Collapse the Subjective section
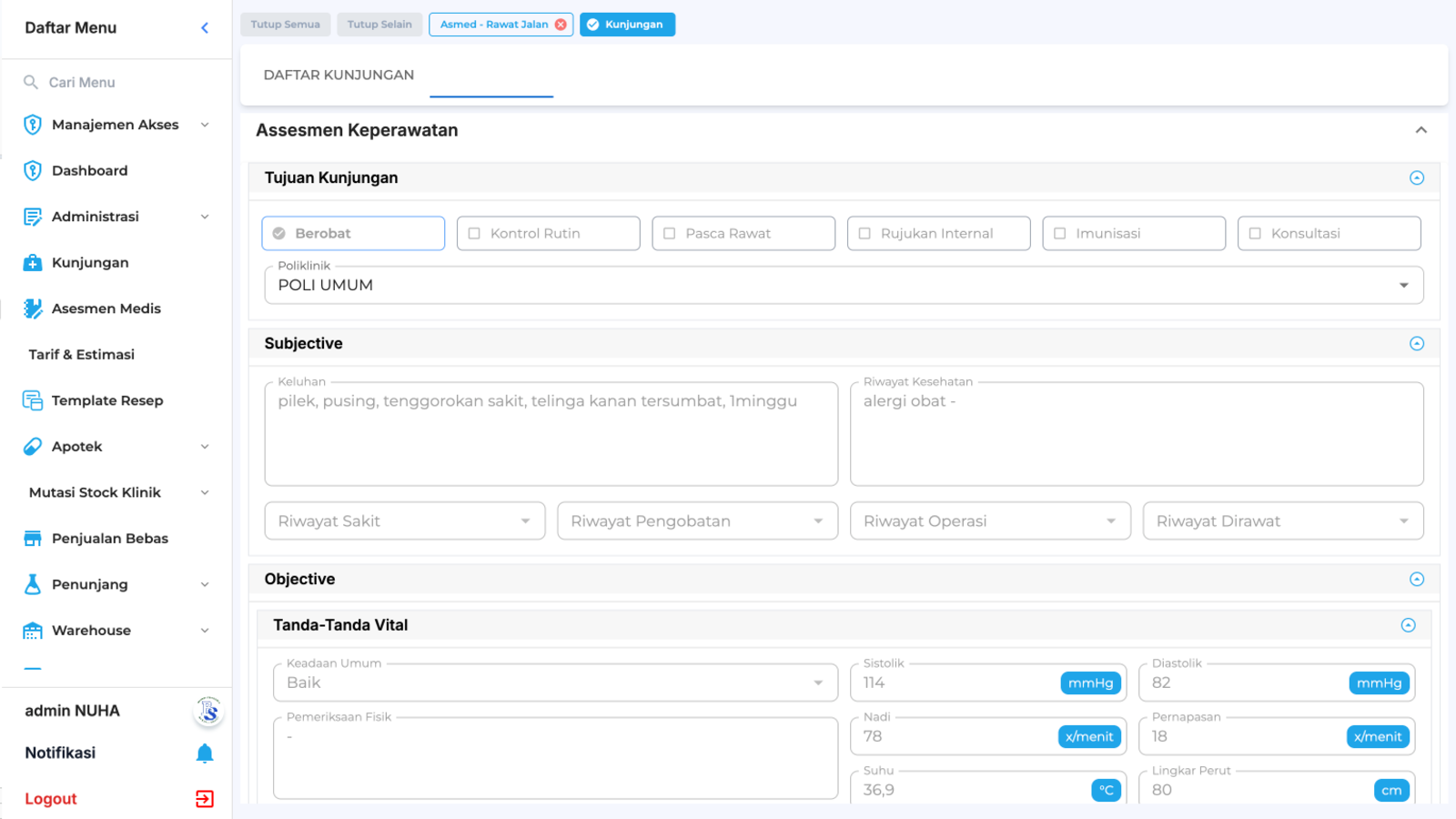The height and width of the screenshot is (819, 1456). coord(1417,344)
